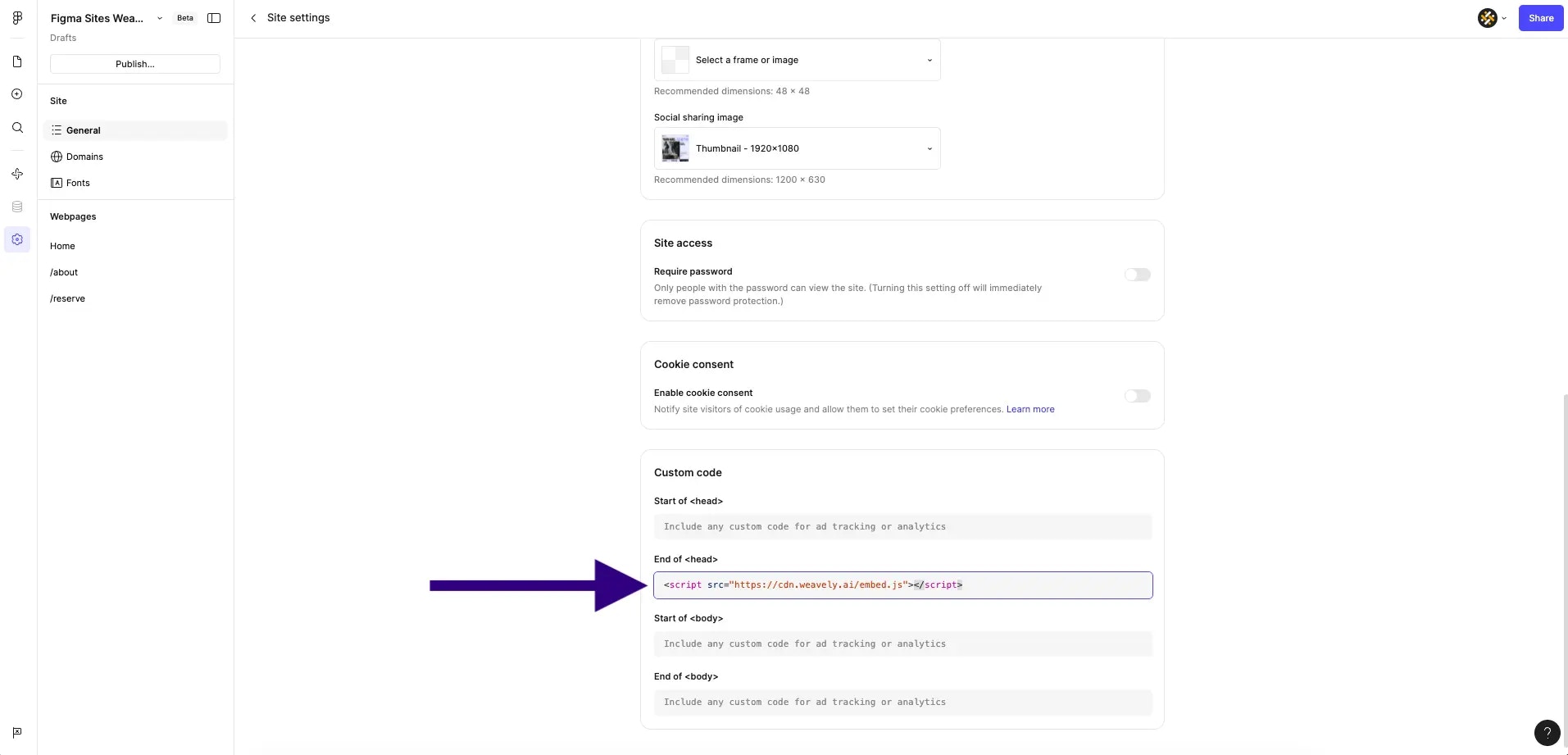Image resolution: width=1568 pixels, height=755 pixels.
Task: Open the Interactions tool icon in sidebar
Action: click(x=16, y=174)
